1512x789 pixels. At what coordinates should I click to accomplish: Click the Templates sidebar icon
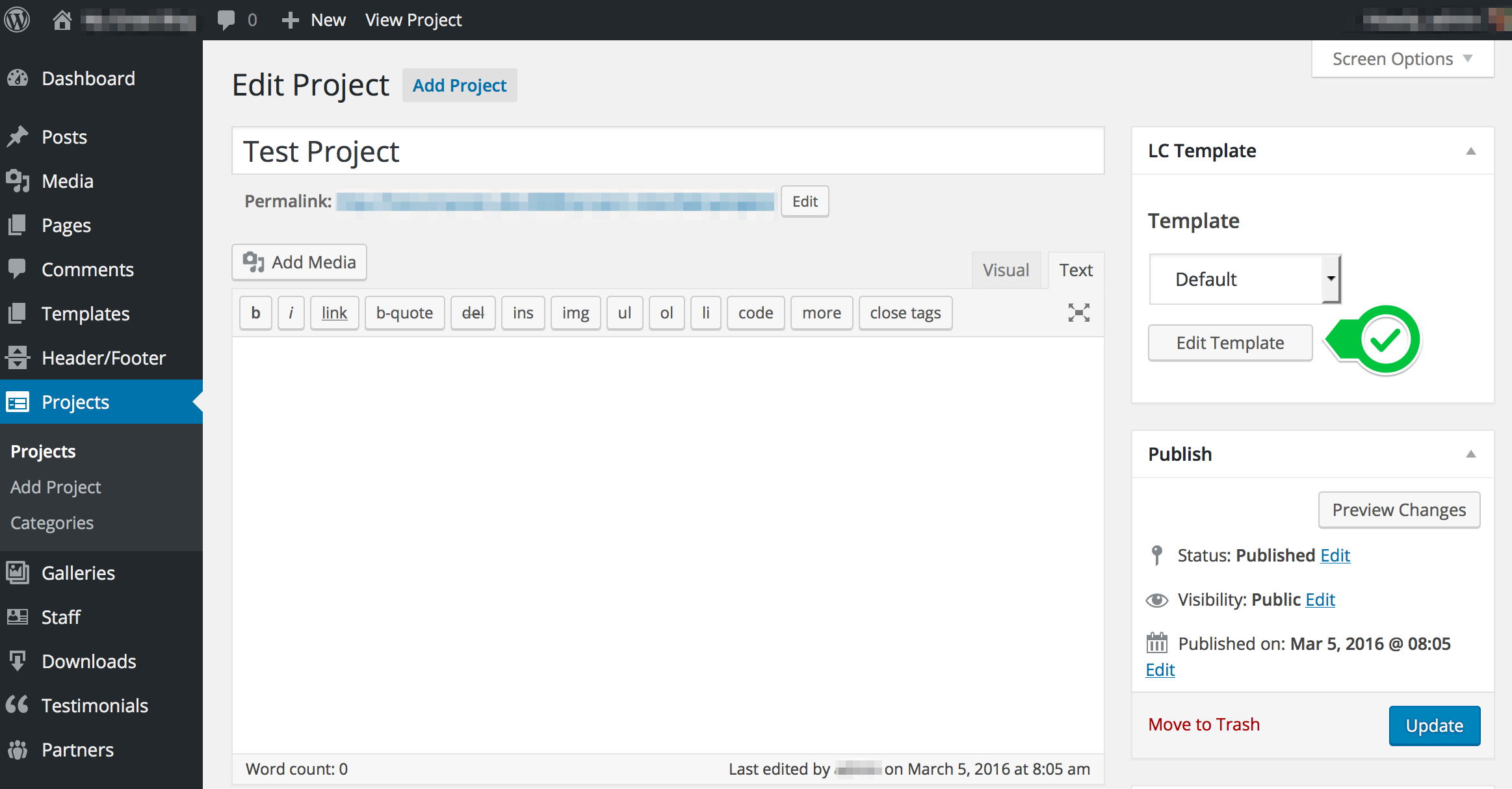18,313
